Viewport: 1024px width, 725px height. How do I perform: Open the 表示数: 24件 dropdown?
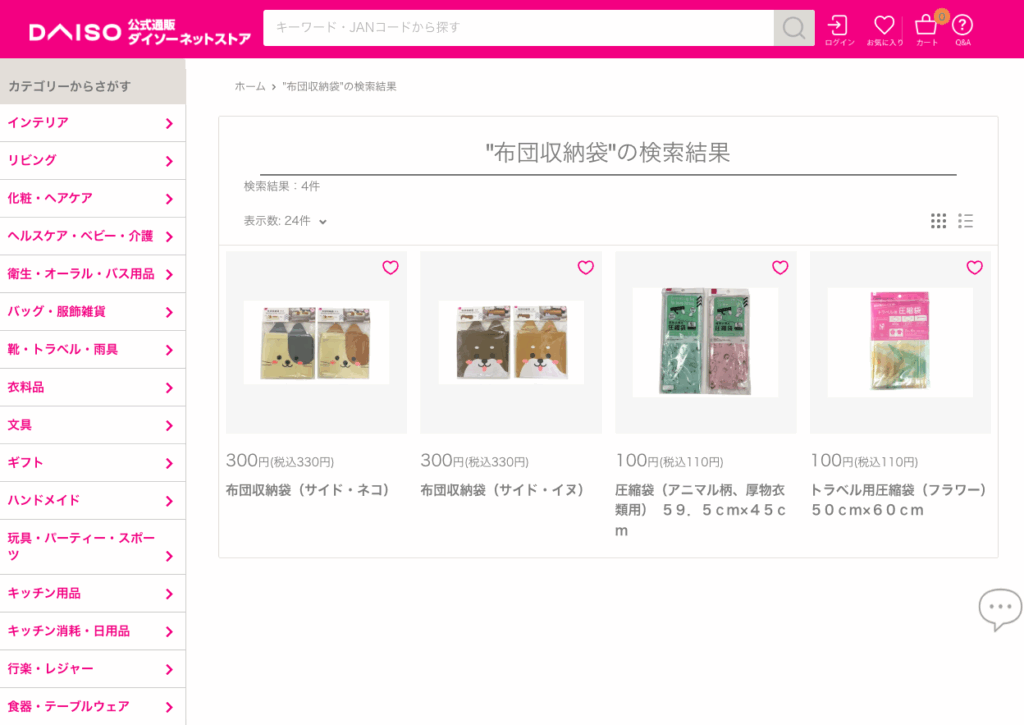pyautogui.click(x=285, y=221)
